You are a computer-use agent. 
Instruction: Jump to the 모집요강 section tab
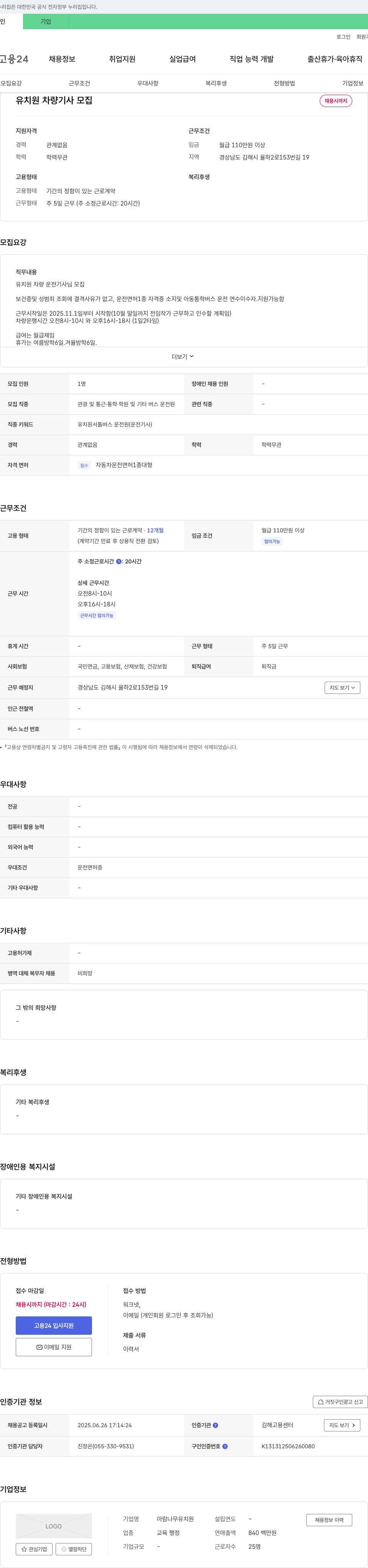tap(11, 83)
